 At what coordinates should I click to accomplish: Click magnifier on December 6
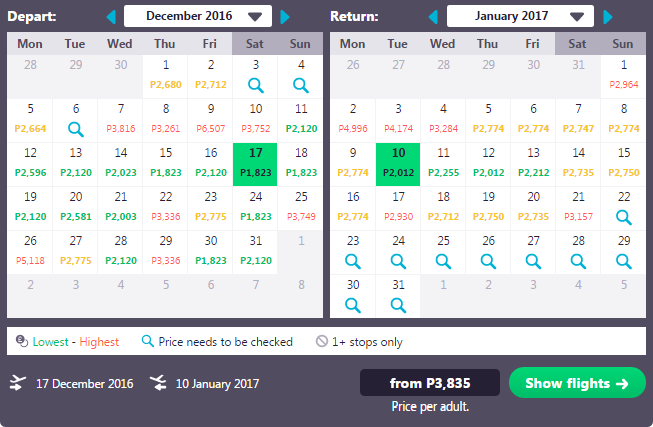(x=75, y=130)
